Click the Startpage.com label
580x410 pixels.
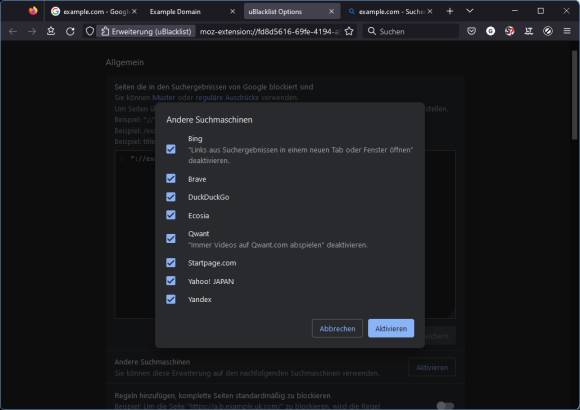click(x=212, y=263)
